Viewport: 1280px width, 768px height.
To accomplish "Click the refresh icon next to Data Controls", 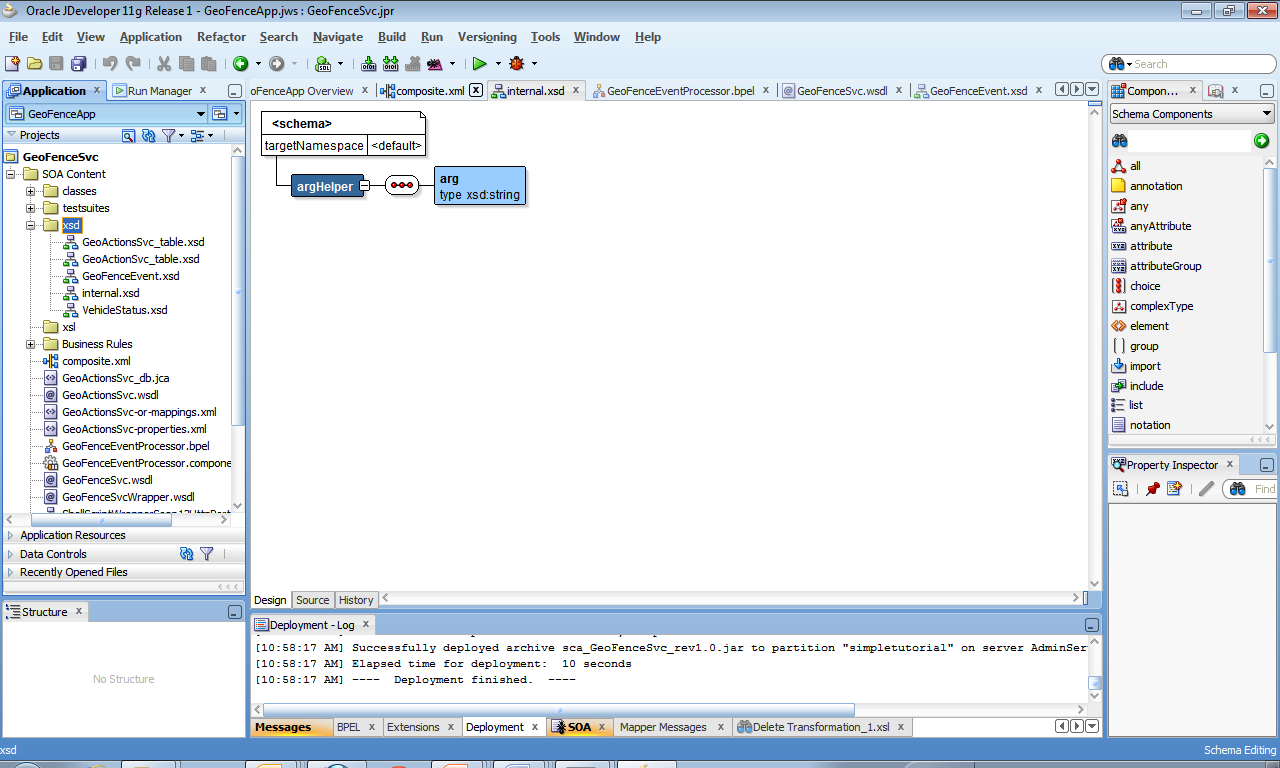I will coord(187,554).
